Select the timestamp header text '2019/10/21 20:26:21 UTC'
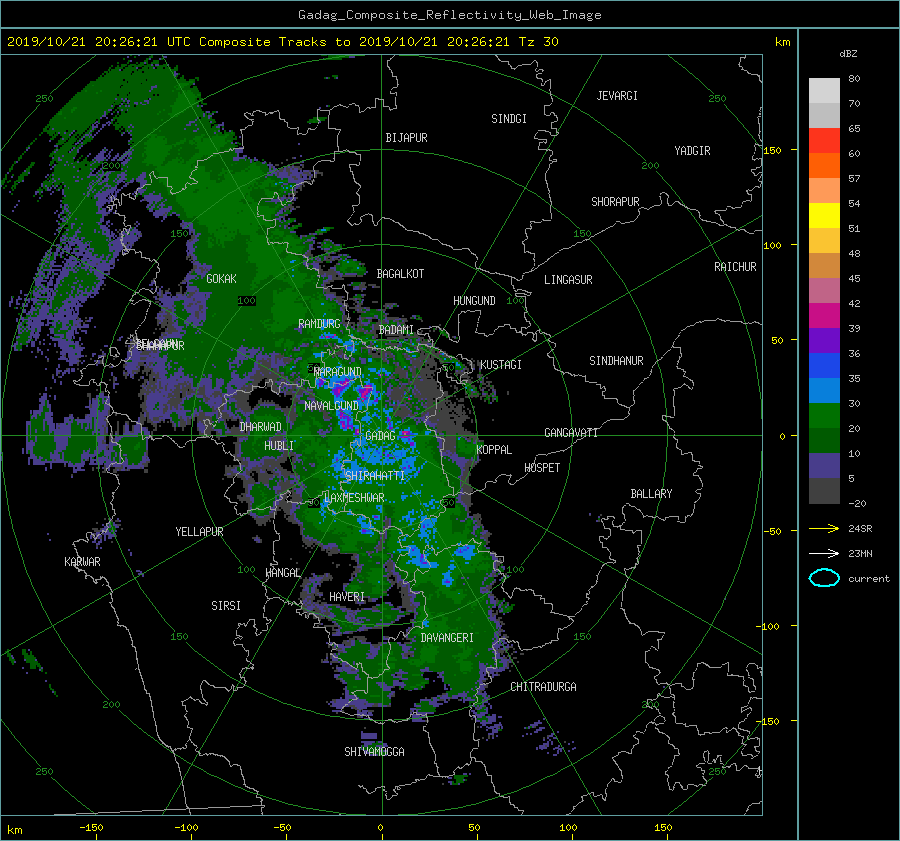Viewport: 900px width, 841px height. (x=99, y=42)
